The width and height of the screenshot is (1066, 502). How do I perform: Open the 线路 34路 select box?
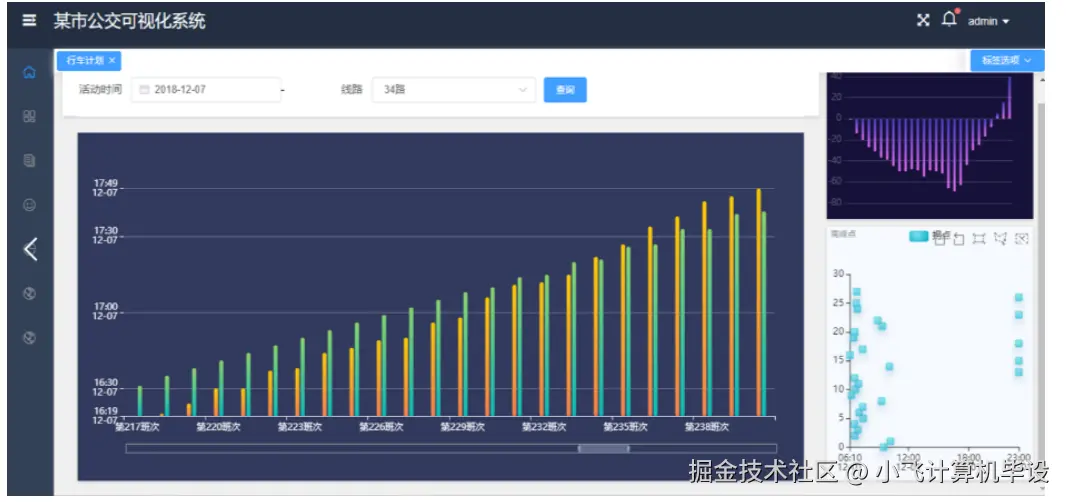(453, 90)
